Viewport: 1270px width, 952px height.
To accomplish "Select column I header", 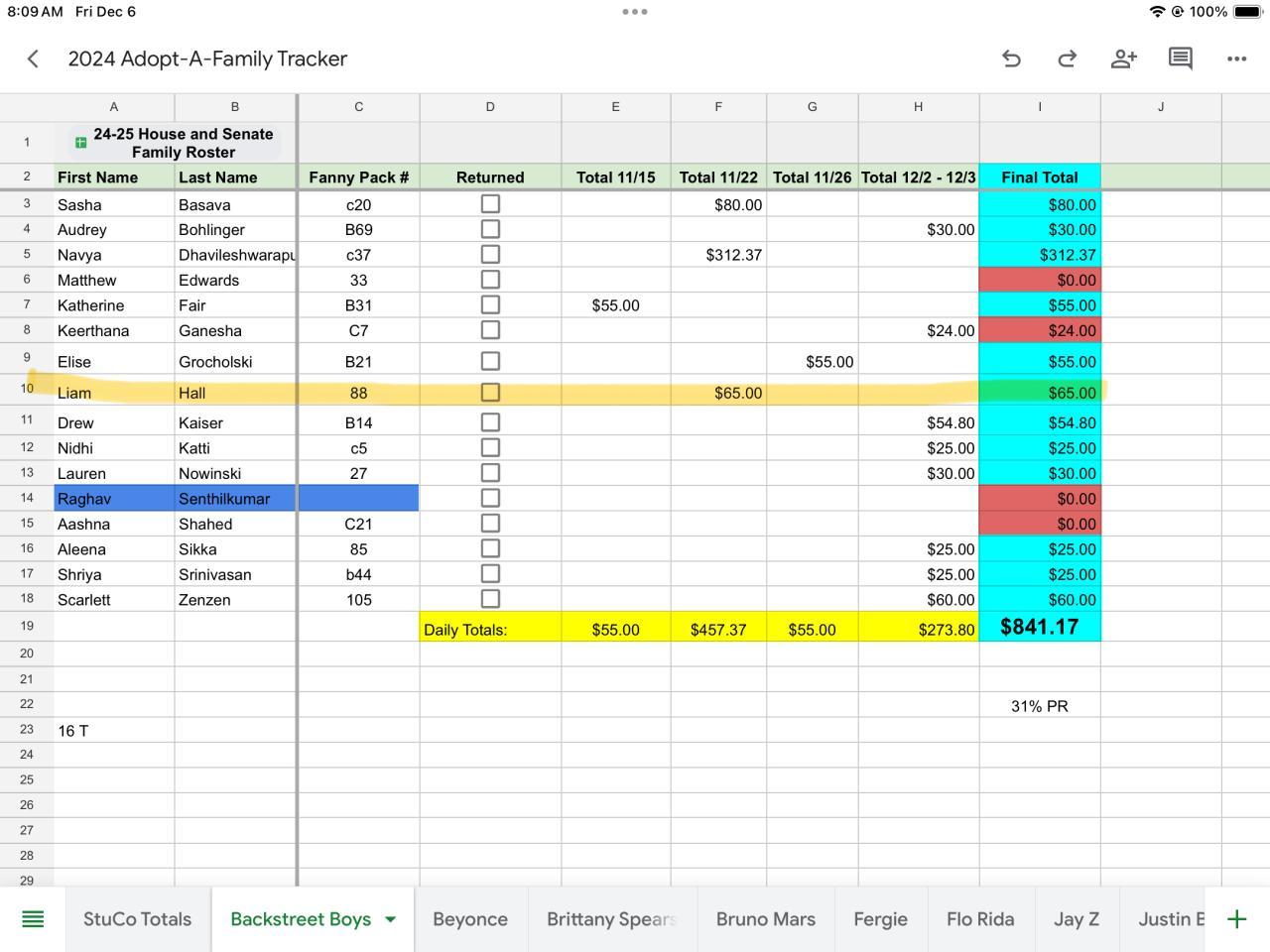I will point(1040,107).
